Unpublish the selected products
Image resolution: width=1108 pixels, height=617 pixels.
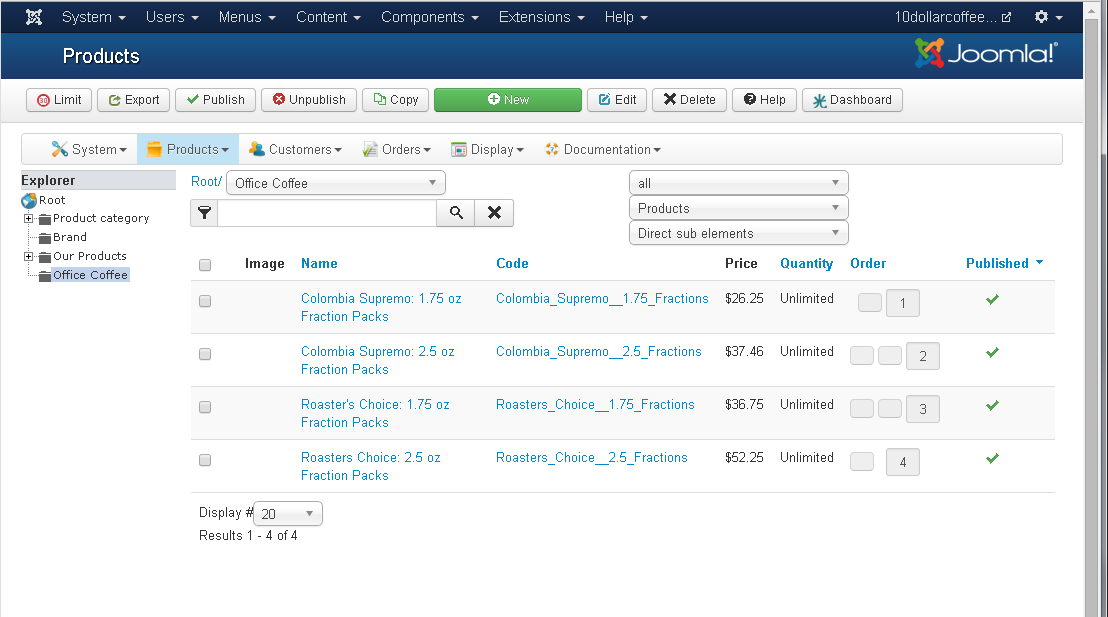309,100
